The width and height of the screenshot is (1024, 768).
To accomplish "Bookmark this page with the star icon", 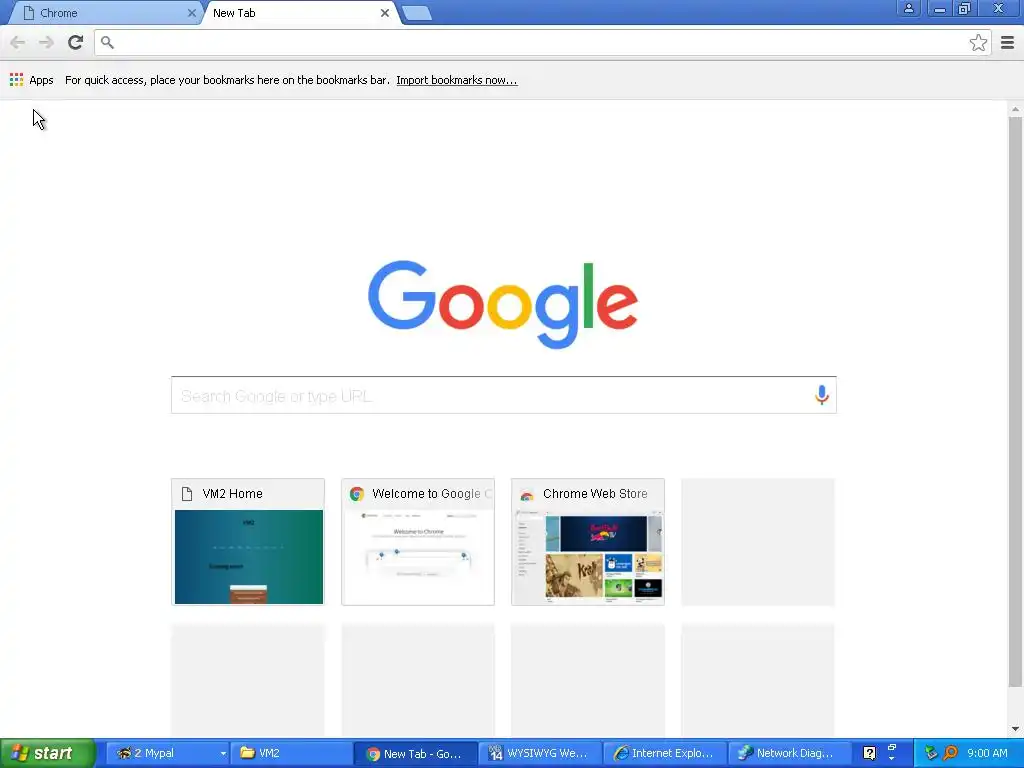I will click(x=978, y=42).
